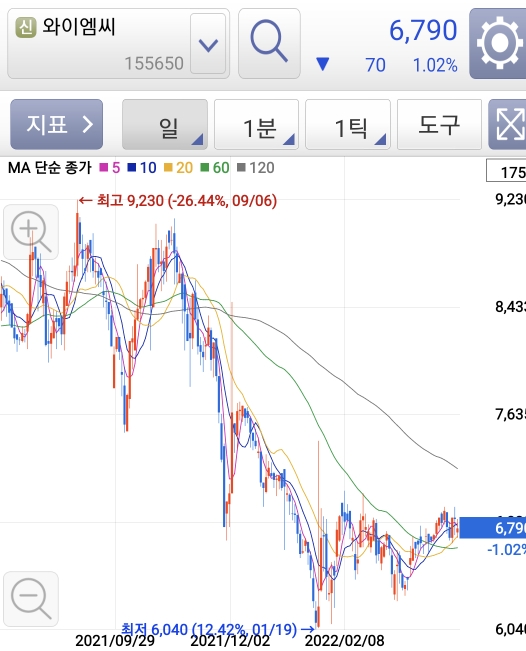Tap the 2021/09/29 date axis label
Viewport: 526px width, 651px height.
coord(115,641)
